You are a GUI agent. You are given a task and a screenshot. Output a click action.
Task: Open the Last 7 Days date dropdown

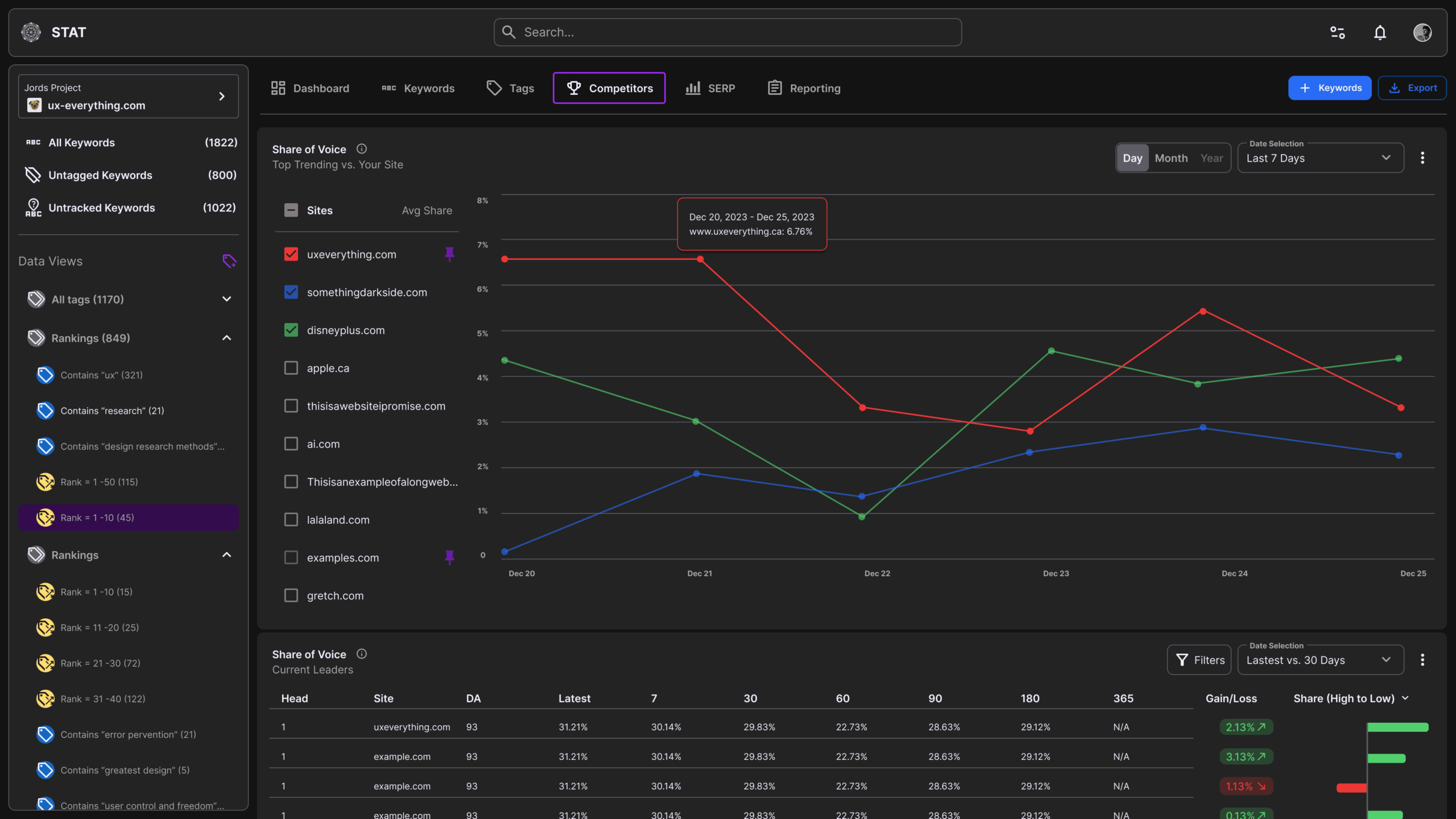point(1321,158)
